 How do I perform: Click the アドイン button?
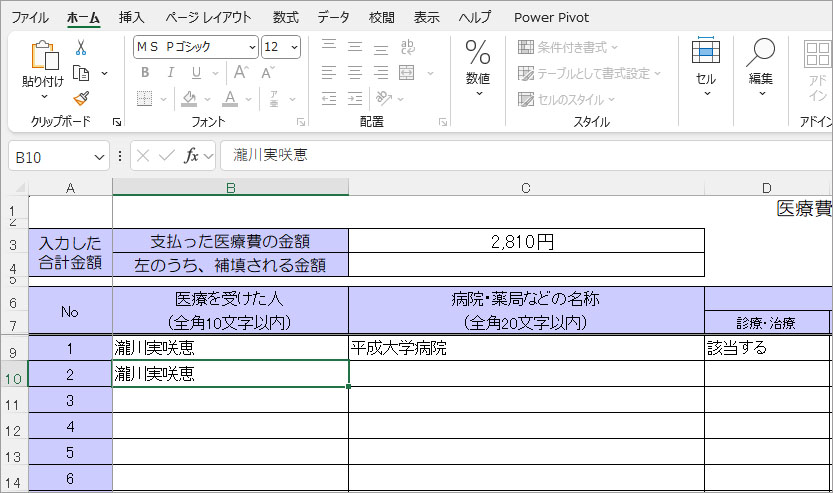pos(817,69)
